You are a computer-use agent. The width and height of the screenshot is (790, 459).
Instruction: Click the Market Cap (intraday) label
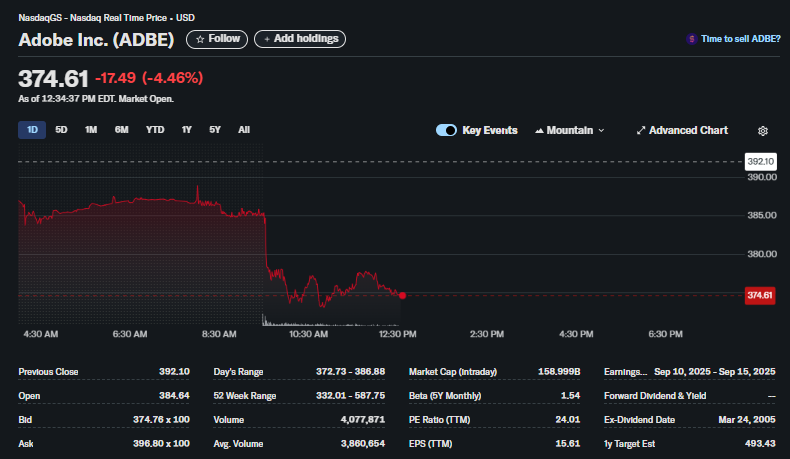(x=453, y=372)
